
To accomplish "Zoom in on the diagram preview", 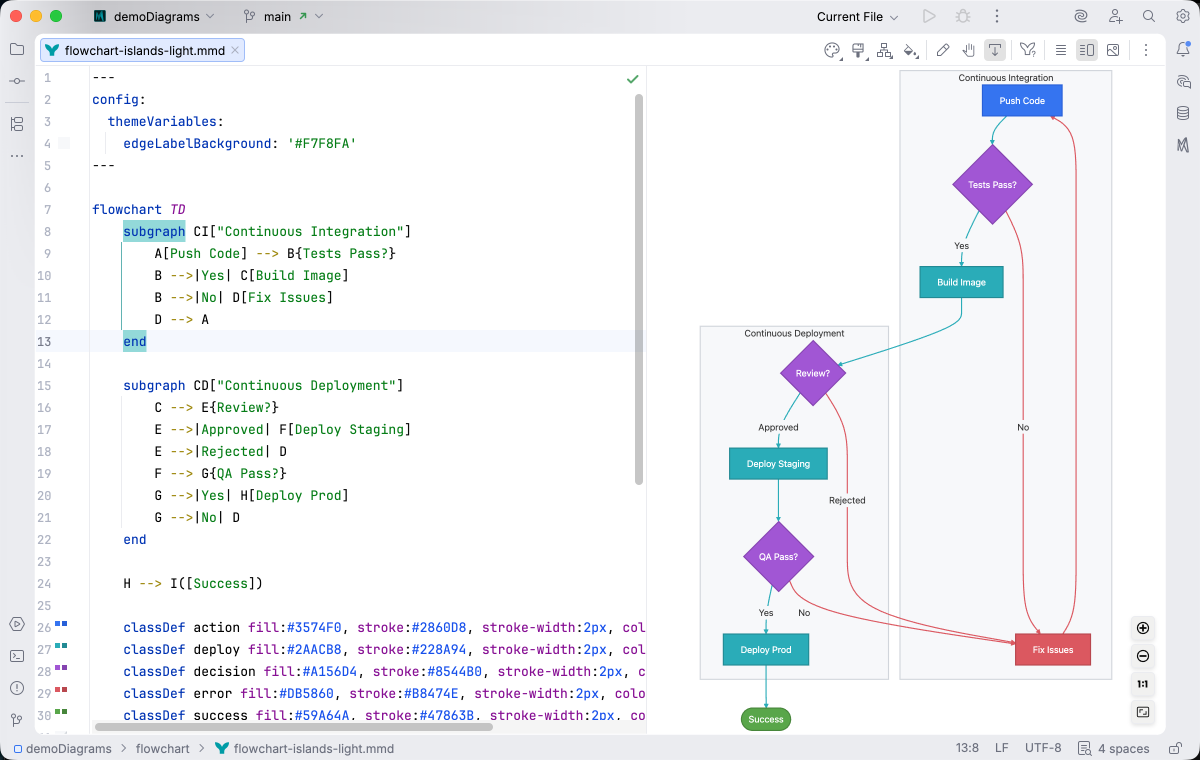I will 1143,629.
